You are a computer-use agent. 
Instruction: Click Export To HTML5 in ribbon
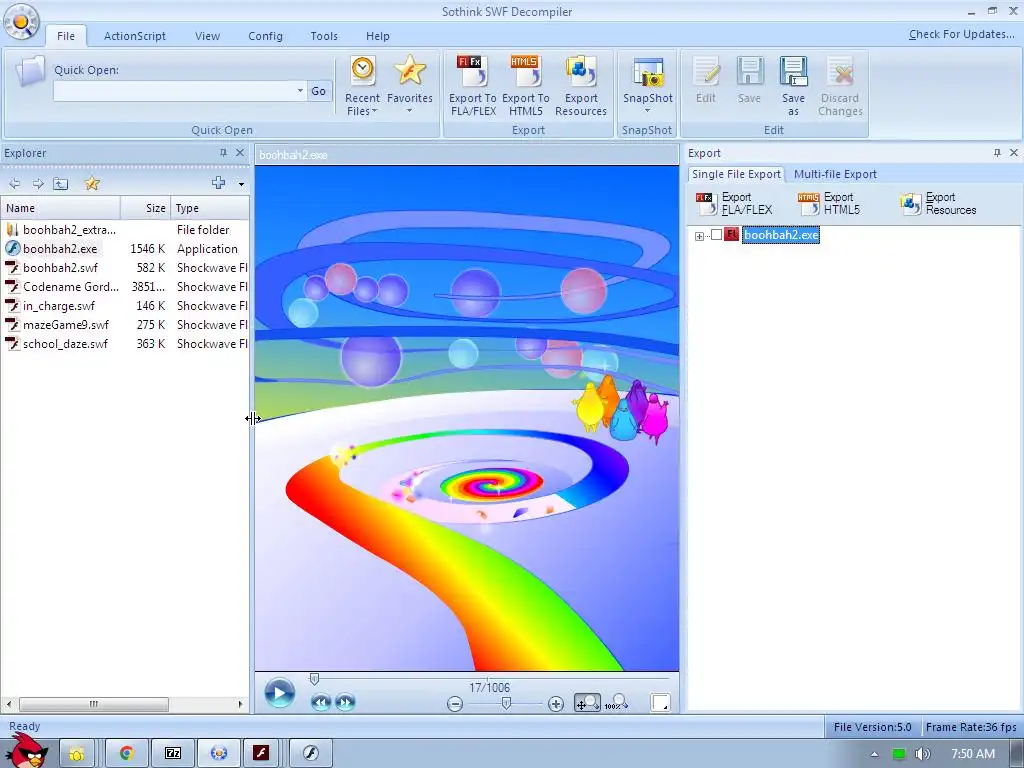click(x=525, y=86)
